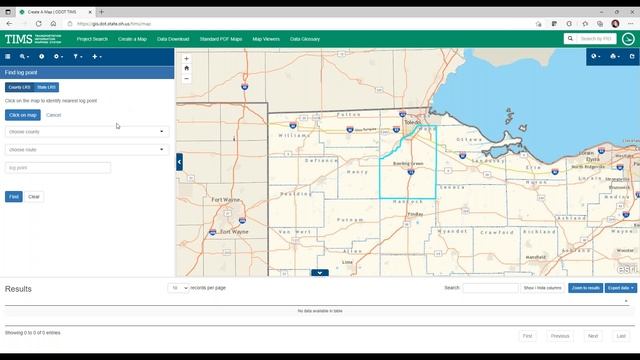Close the Create A Map browser tab

tap(90, 12)
